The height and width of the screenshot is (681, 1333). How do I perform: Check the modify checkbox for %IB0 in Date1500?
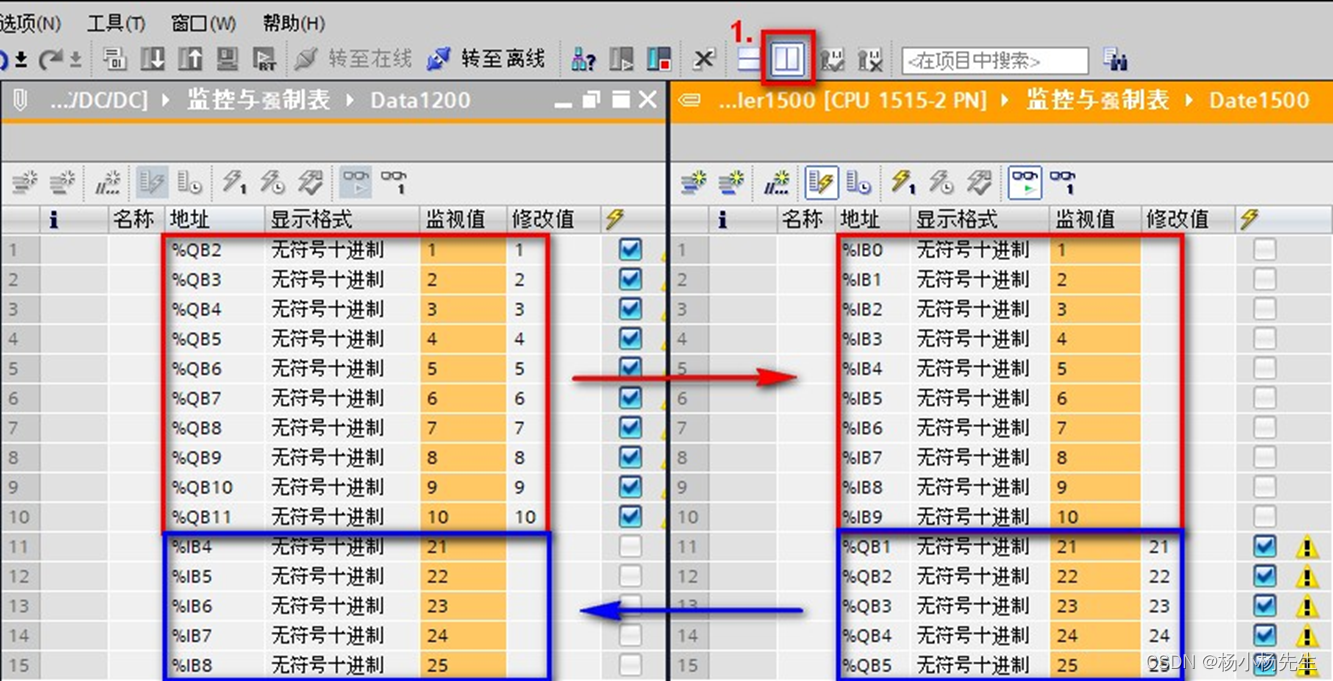coord(1265,249)
